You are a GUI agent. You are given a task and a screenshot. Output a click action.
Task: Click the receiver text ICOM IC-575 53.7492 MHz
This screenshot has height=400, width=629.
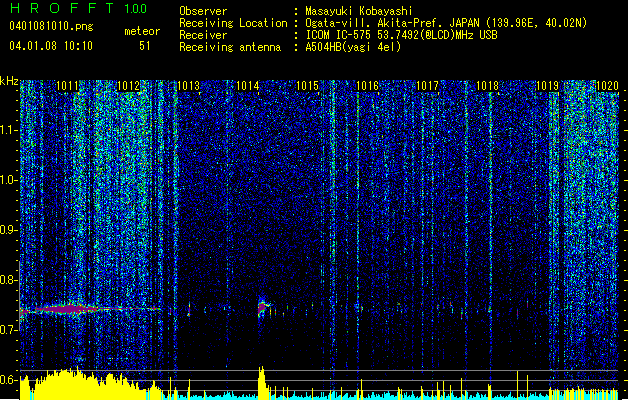pyautogui.click(x=401, y=35)
